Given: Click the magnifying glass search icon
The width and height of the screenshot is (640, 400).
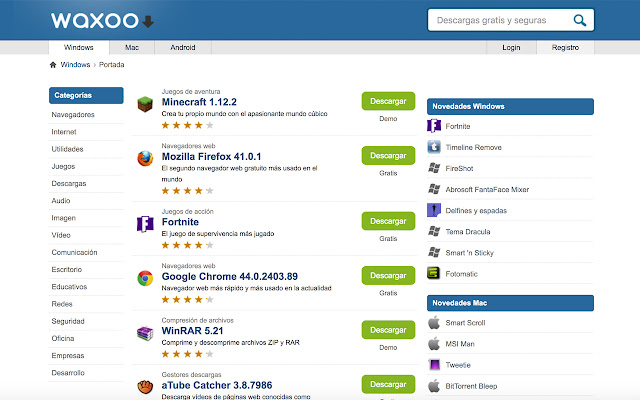Looking at the screenshot, I should coord(580,20).
